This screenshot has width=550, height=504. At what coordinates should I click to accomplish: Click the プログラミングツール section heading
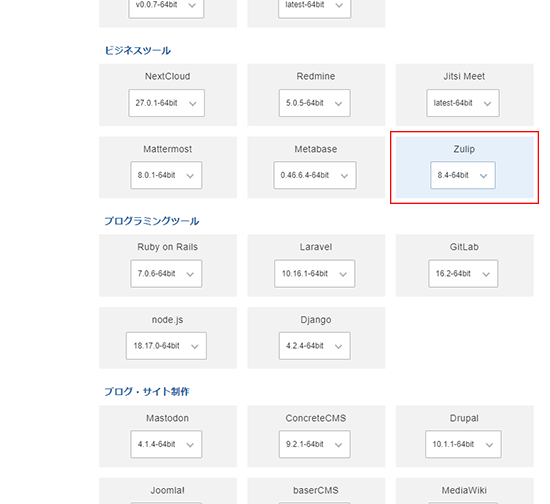click(152, 221)
